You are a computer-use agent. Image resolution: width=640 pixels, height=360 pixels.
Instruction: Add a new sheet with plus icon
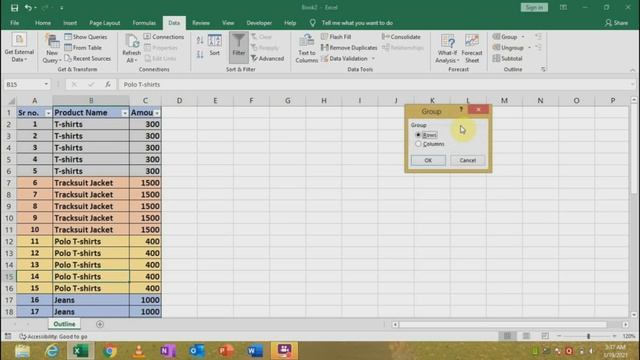[x=100, y=324]
